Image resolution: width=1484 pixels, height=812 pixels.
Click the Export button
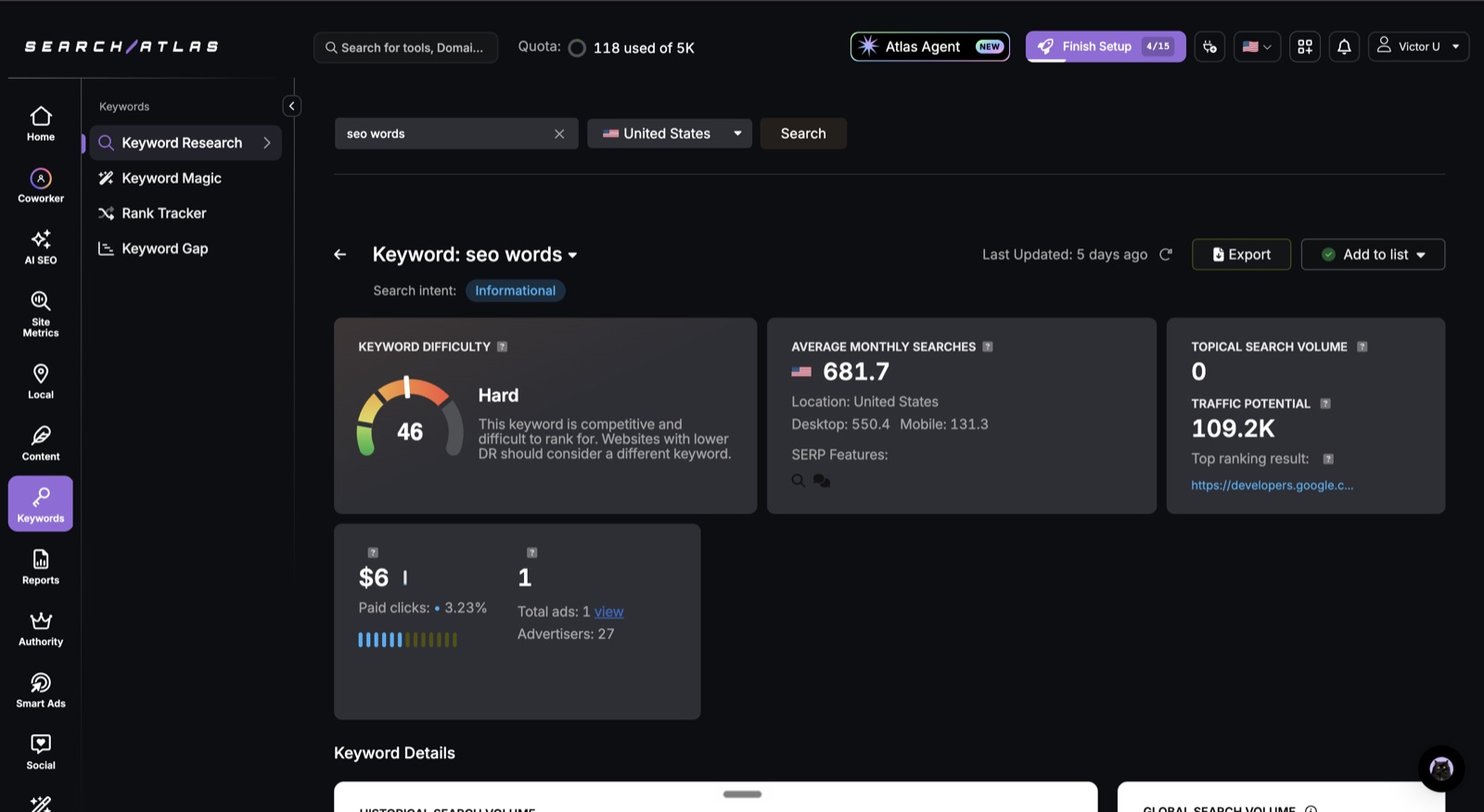(x=1241, y=254)
